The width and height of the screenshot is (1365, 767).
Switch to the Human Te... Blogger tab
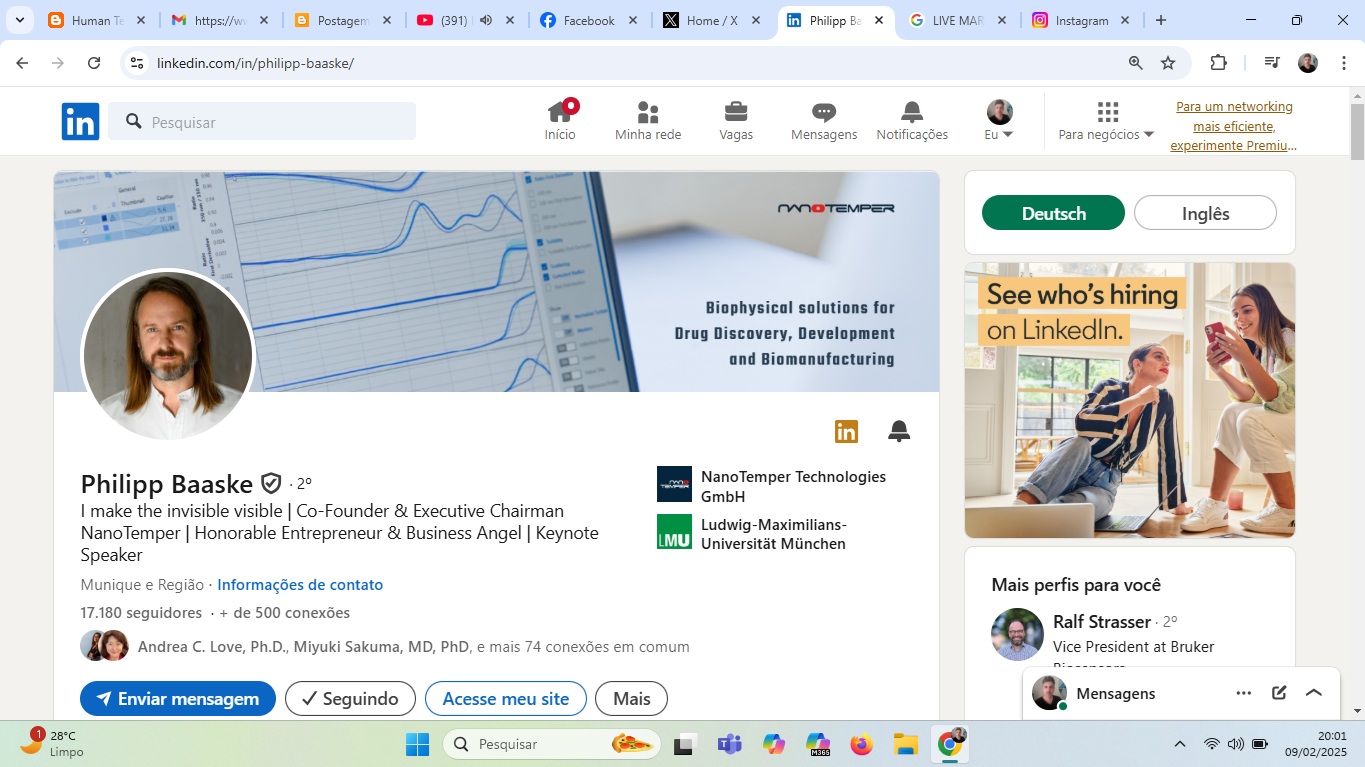(x=97, y=20)
